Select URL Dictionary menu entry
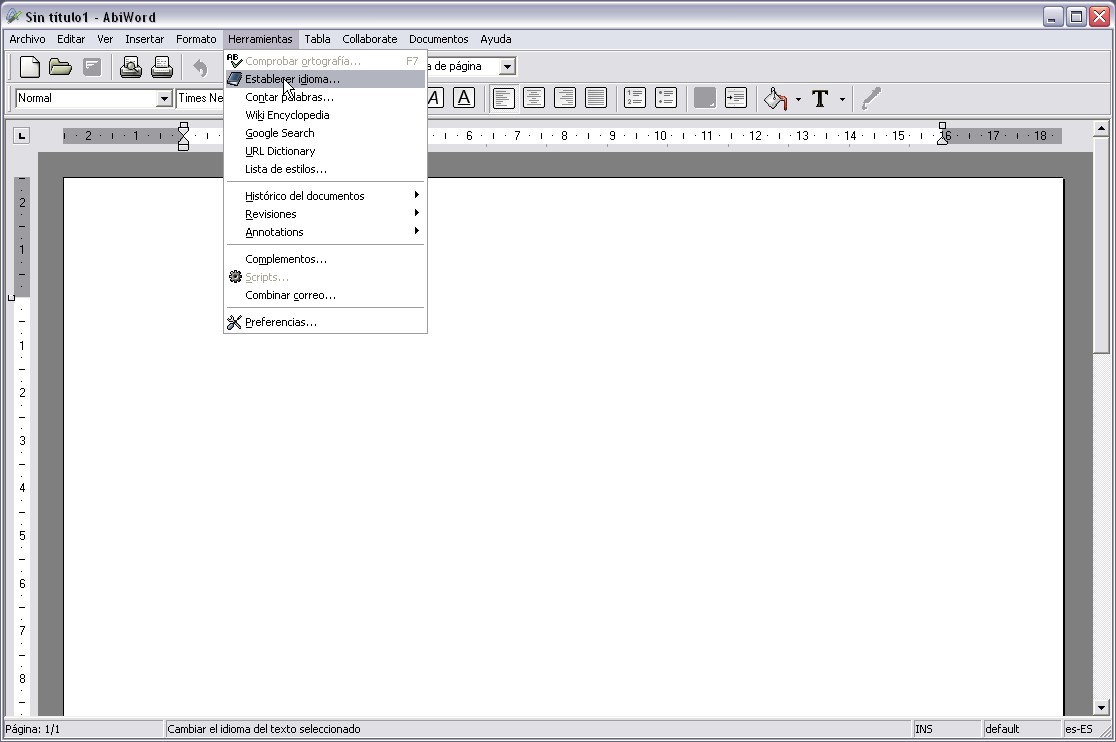 (325, 151)
